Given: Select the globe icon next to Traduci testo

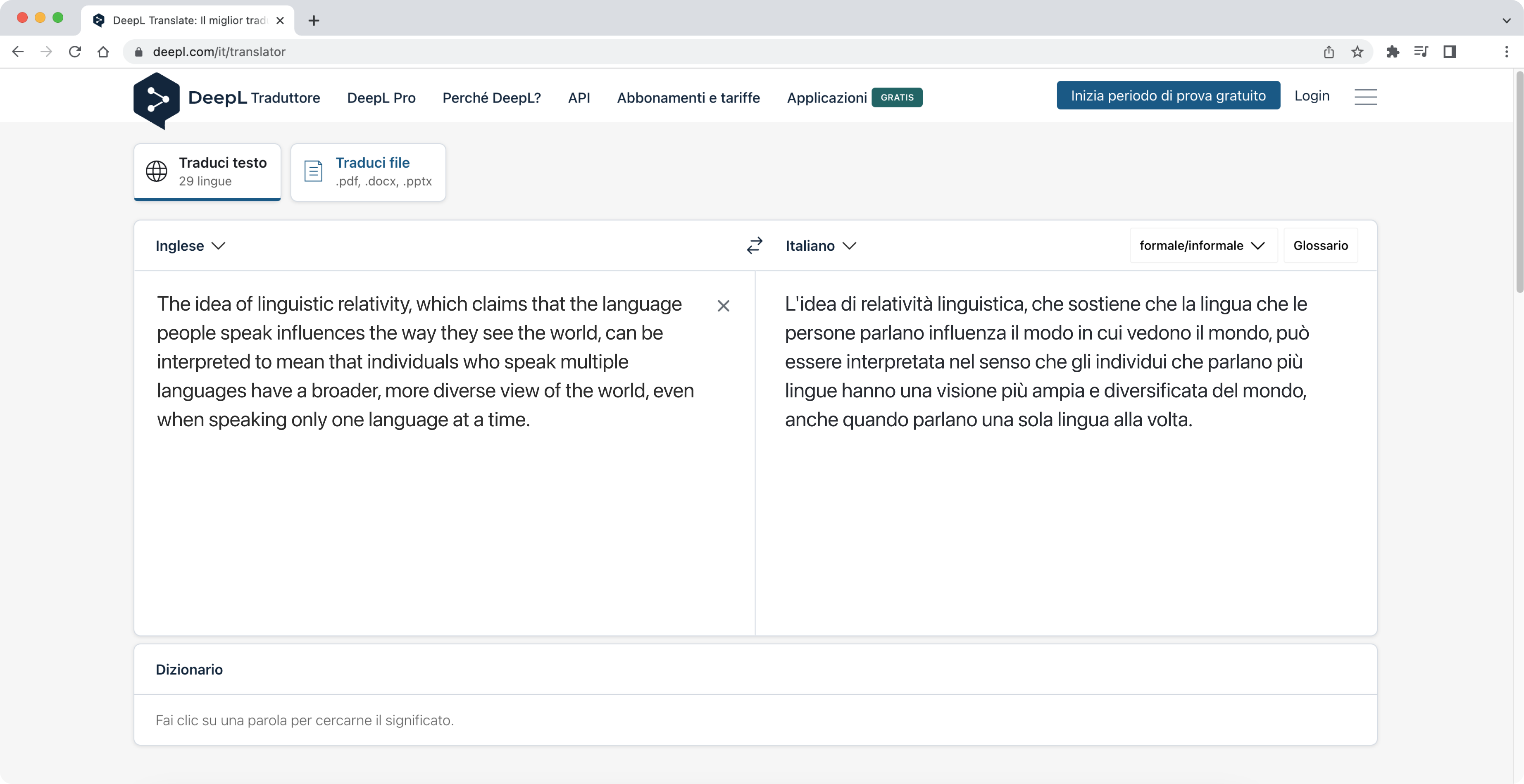Looking at the screenshot, I should (x=156, y=171).
